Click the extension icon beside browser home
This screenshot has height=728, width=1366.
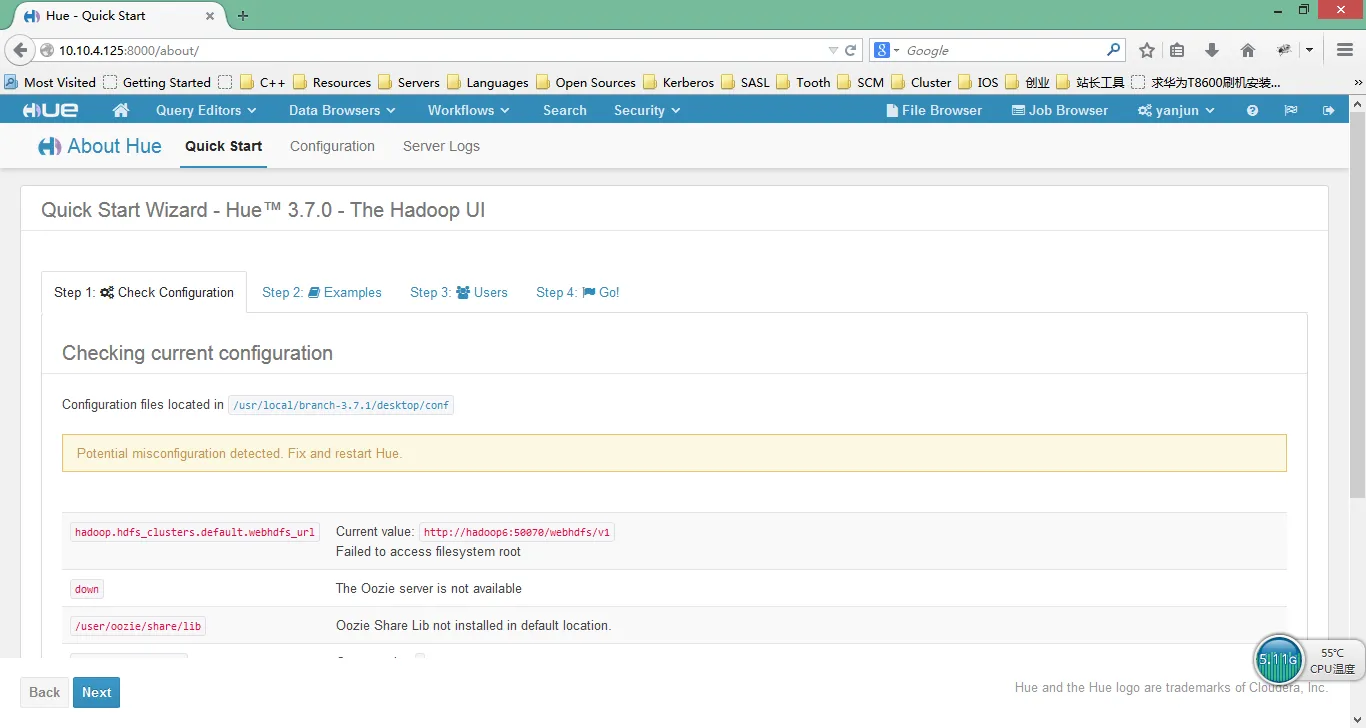pos(1285,50)
